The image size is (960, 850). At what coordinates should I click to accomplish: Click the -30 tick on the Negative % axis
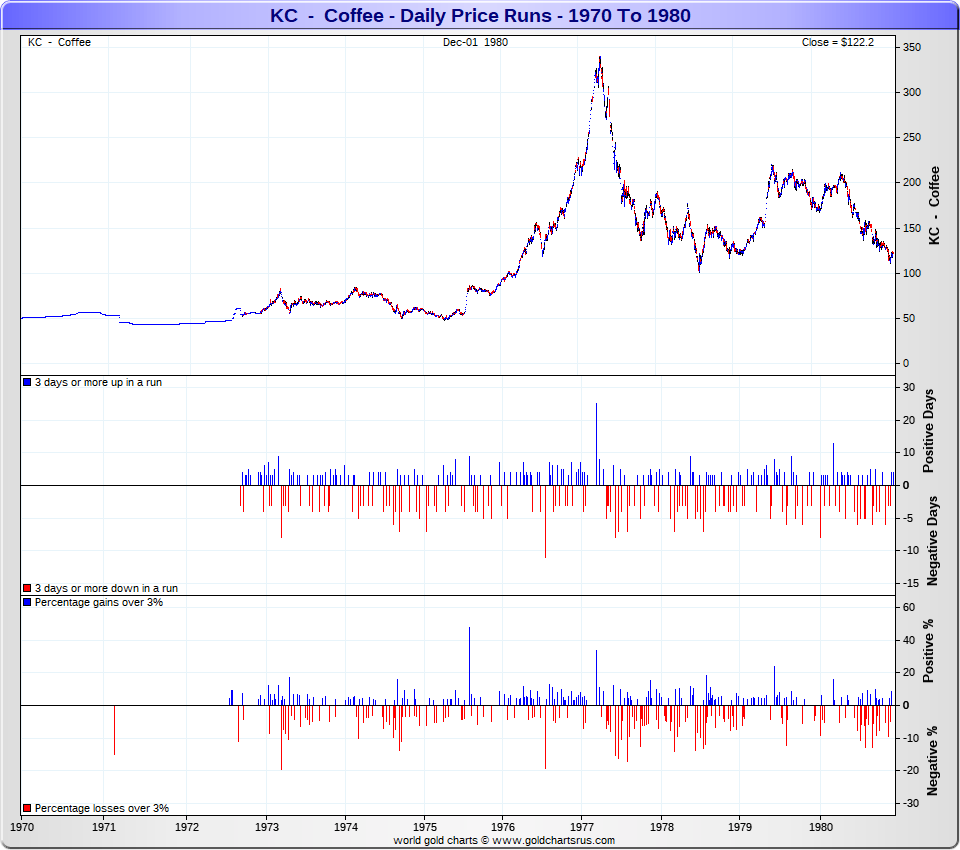coord(911,803)
